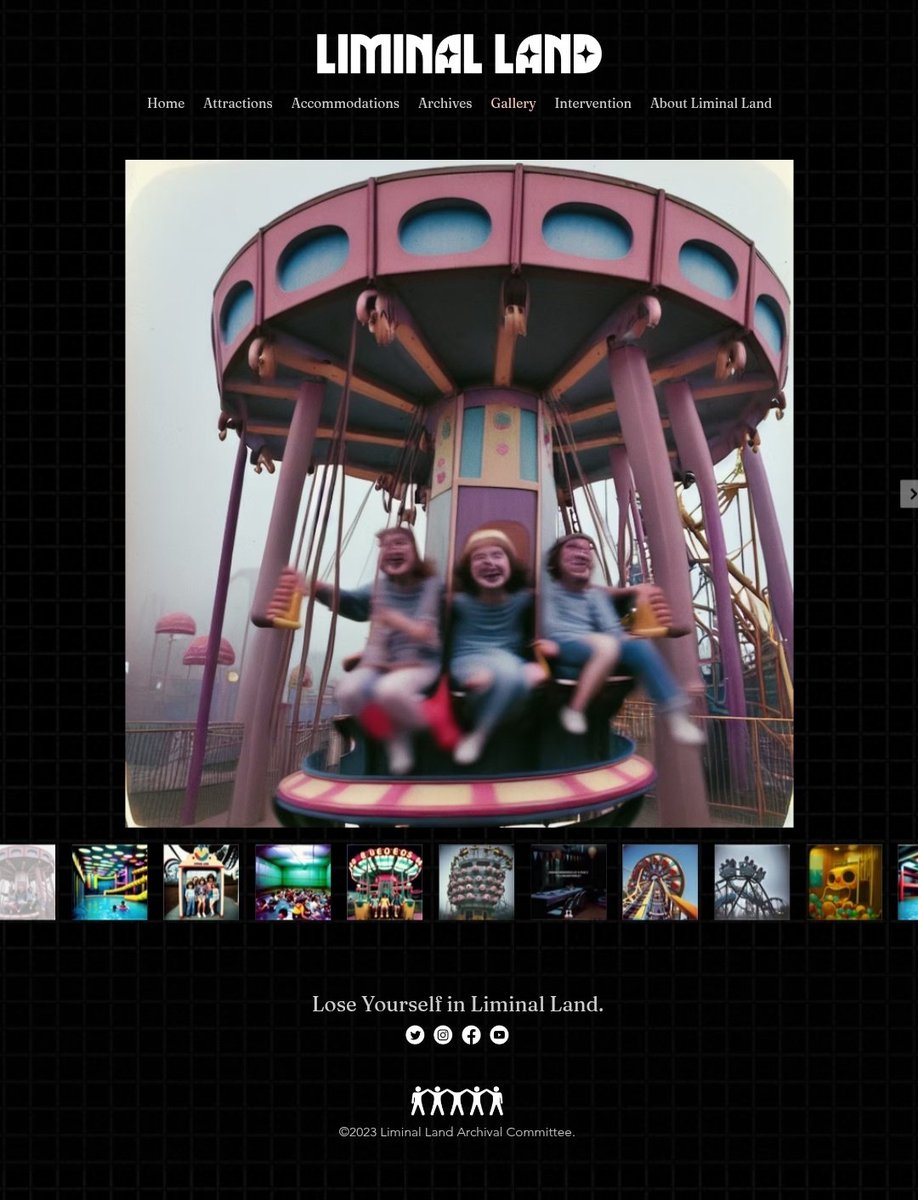918x1200 pixels.
Task: Select the grey roller coaster loop thumbnail
Action: pyautogui.click(x=752, y=882)
